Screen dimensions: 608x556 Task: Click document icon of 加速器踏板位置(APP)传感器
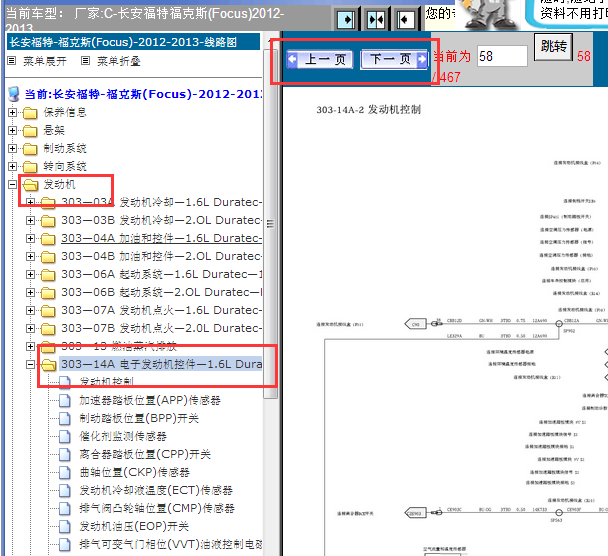click(x=65, y=400)
